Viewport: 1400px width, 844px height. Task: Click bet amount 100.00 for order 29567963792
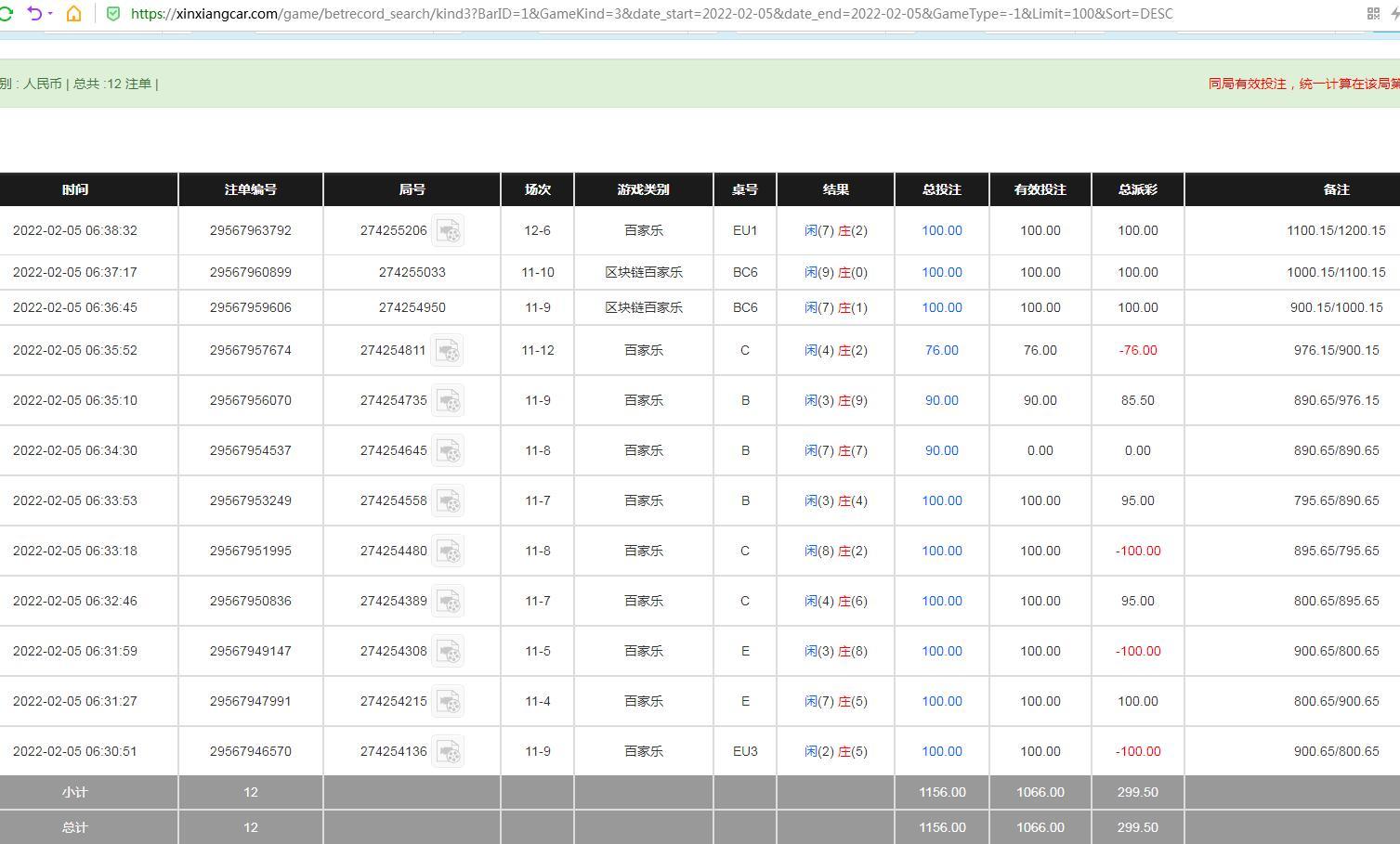[941, 230]
